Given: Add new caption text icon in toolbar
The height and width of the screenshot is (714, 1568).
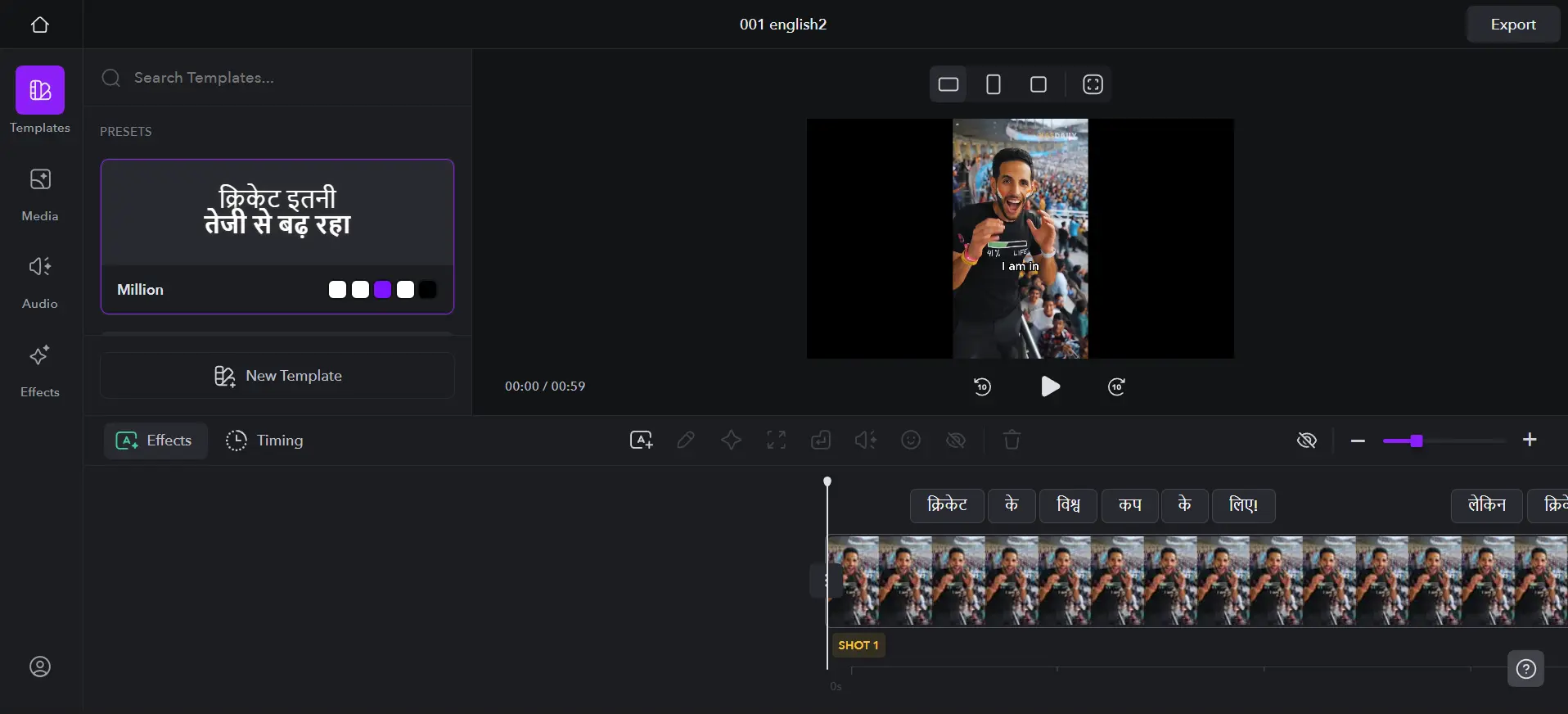Looking at the screenshot, I should click(642, 441).
